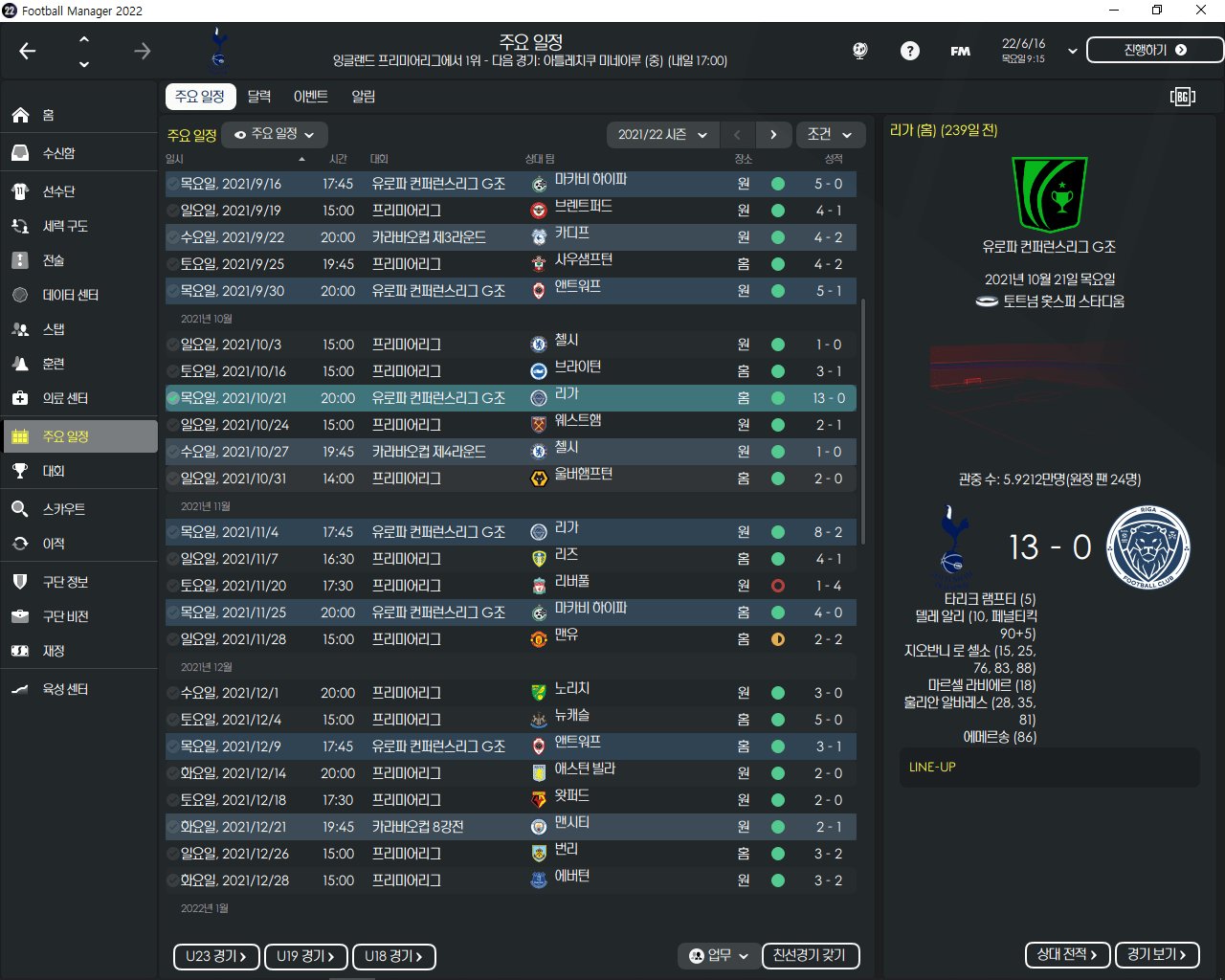The width and height of the screenshot is (1225, 980).
Task: Tick the selection circle for the 2021/10/21 row
Action: pyautogui.click(x=172, y=398)
